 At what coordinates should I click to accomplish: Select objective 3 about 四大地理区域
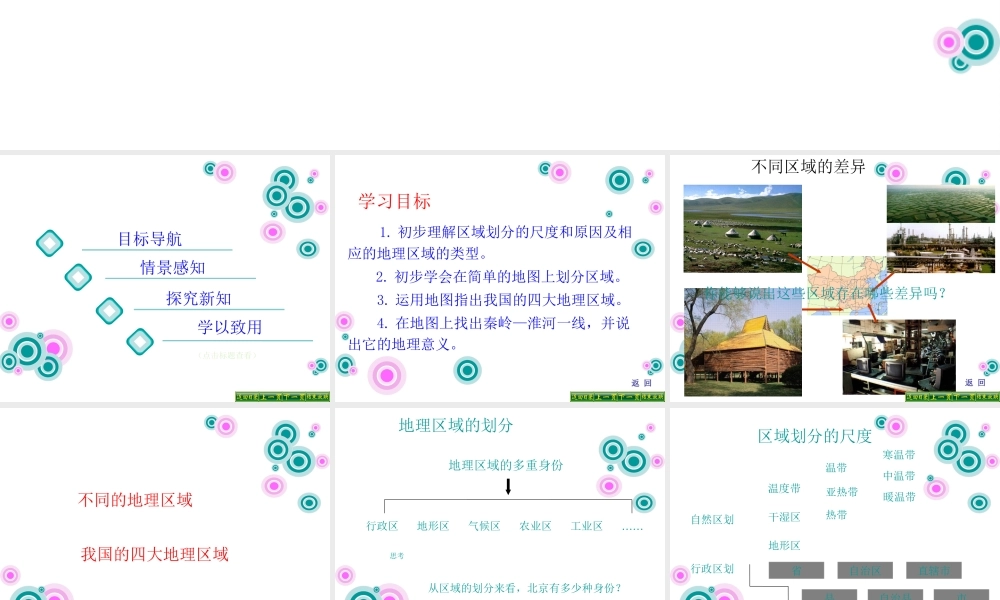pos(500,300)
